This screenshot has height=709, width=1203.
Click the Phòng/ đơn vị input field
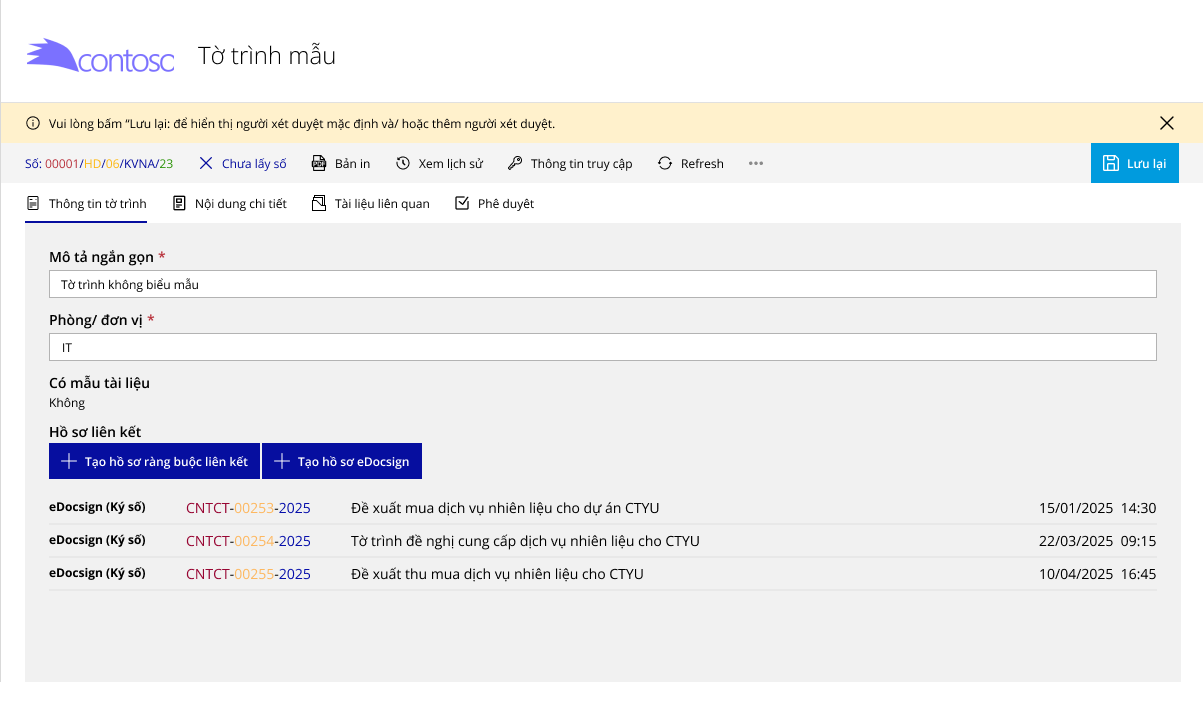click(x=602, y=348)
